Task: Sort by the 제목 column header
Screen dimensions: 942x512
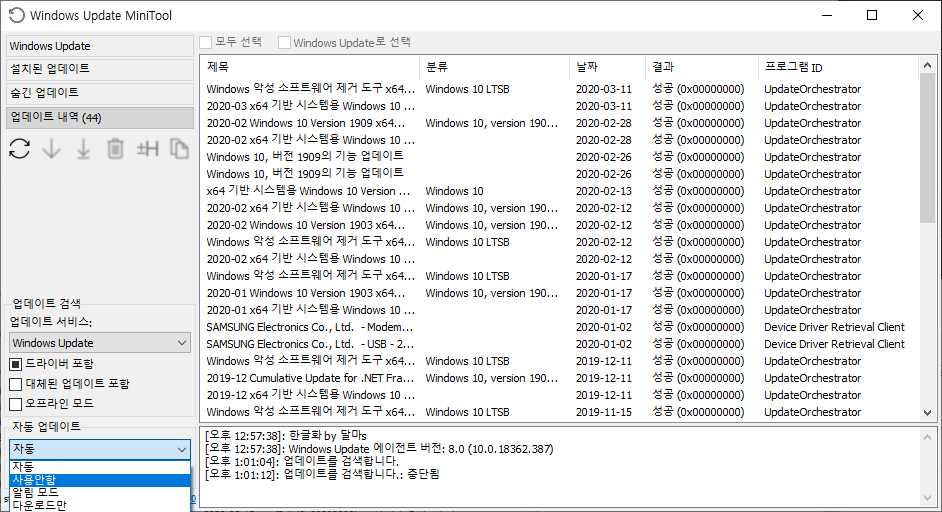Action: [x=309, y=67]
